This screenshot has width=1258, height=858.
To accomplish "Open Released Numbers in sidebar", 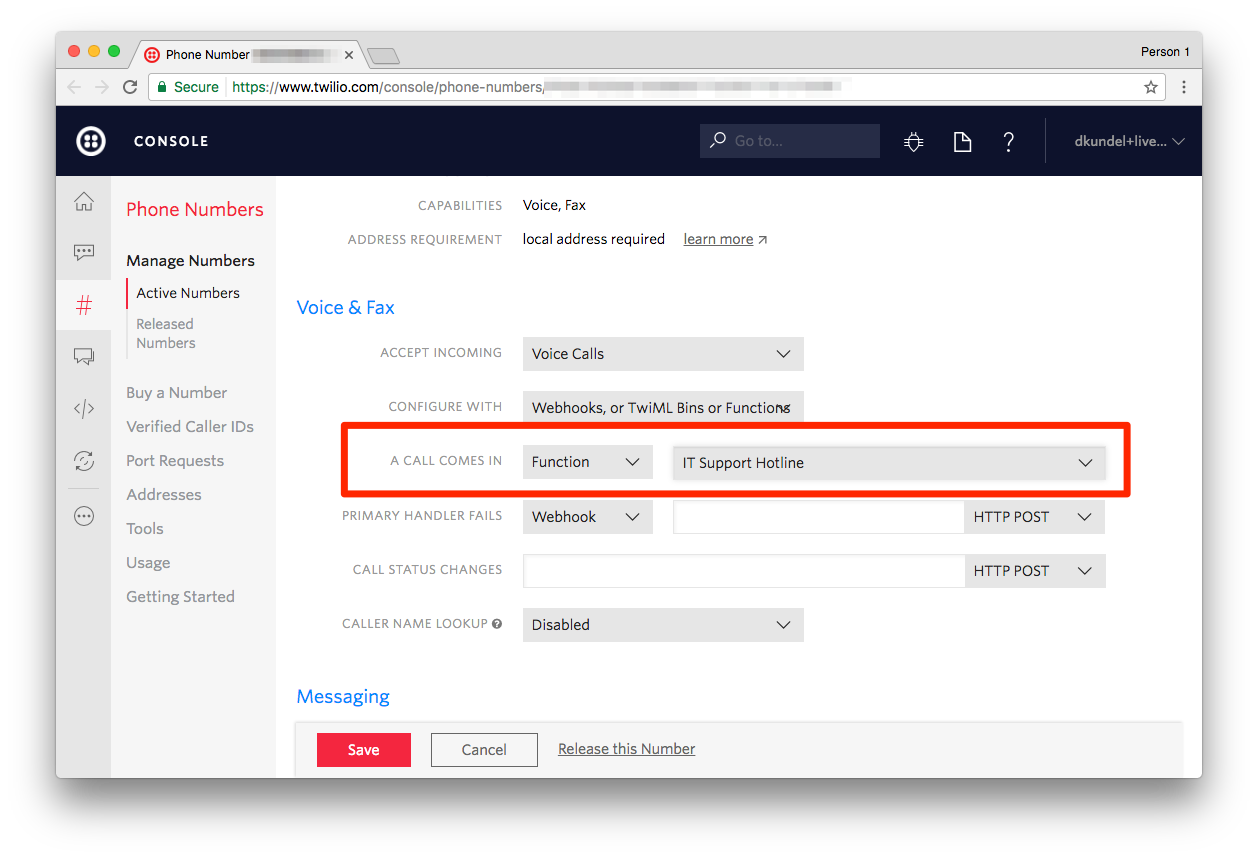I will point(166,334).
